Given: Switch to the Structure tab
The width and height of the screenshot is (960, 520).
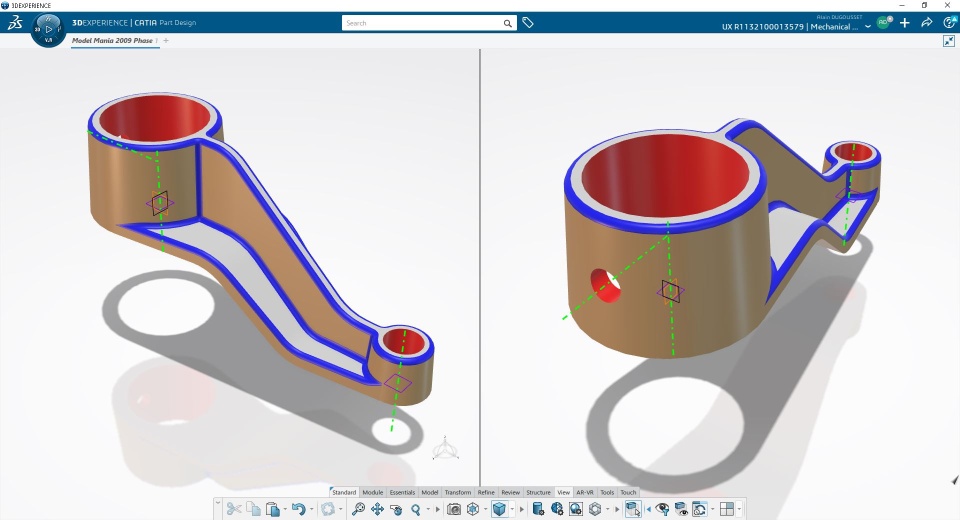Looking at the screenshot, I should pyautogui.click(x=539, y=492).
